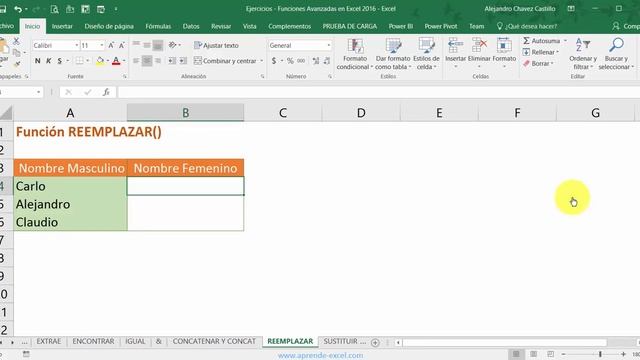The width and height of the screenshot is (640, 360).
Task: Click decrease decimals icon
Action: 327,61
